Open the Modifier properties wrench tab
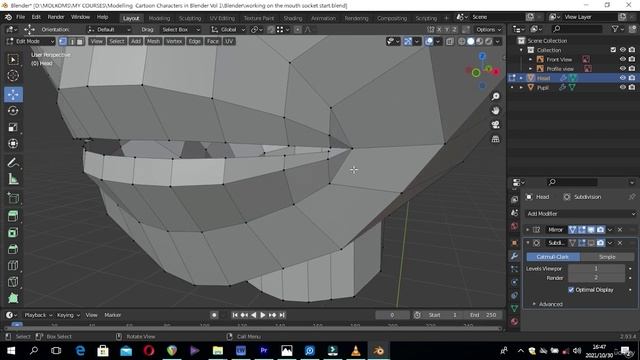This screenshot has width=640, height=360. (514, 256)
